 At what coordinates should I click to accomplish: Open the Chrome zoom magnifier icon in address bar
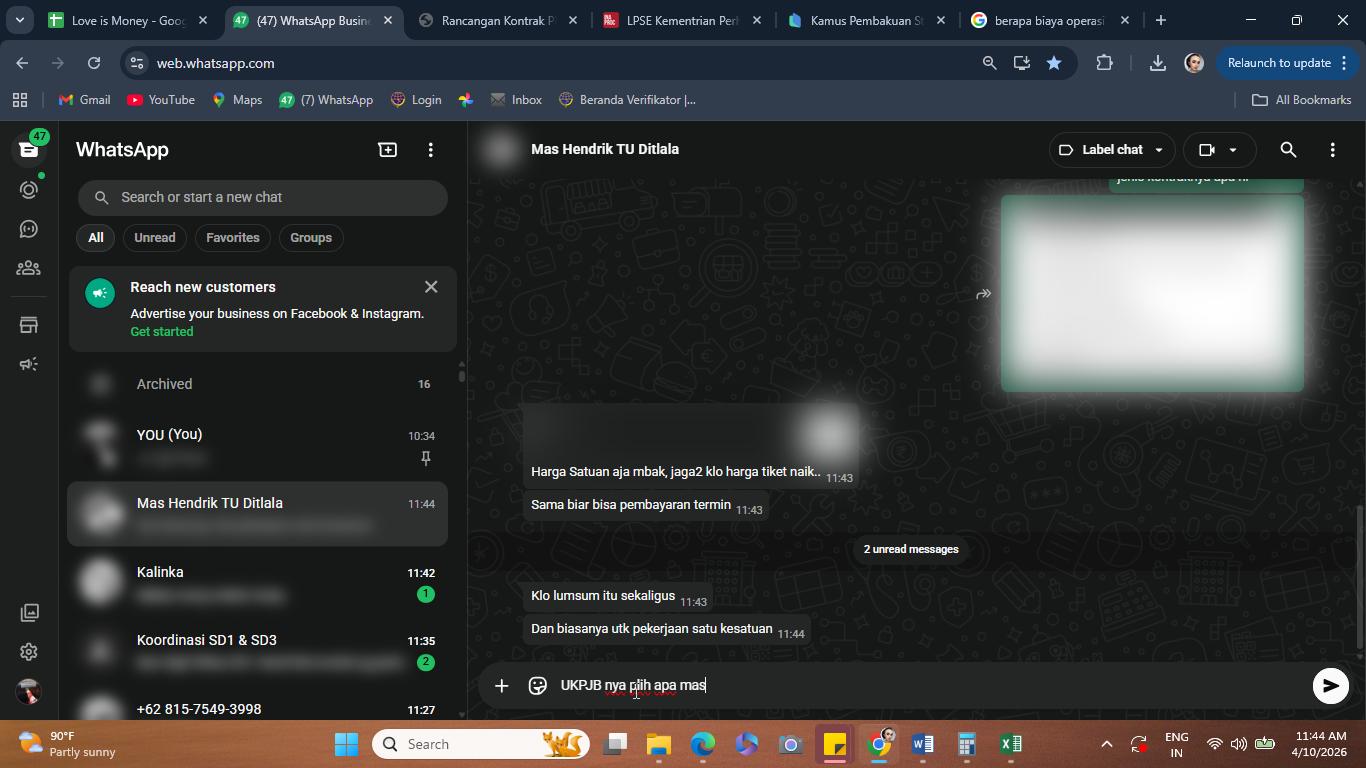989,63
